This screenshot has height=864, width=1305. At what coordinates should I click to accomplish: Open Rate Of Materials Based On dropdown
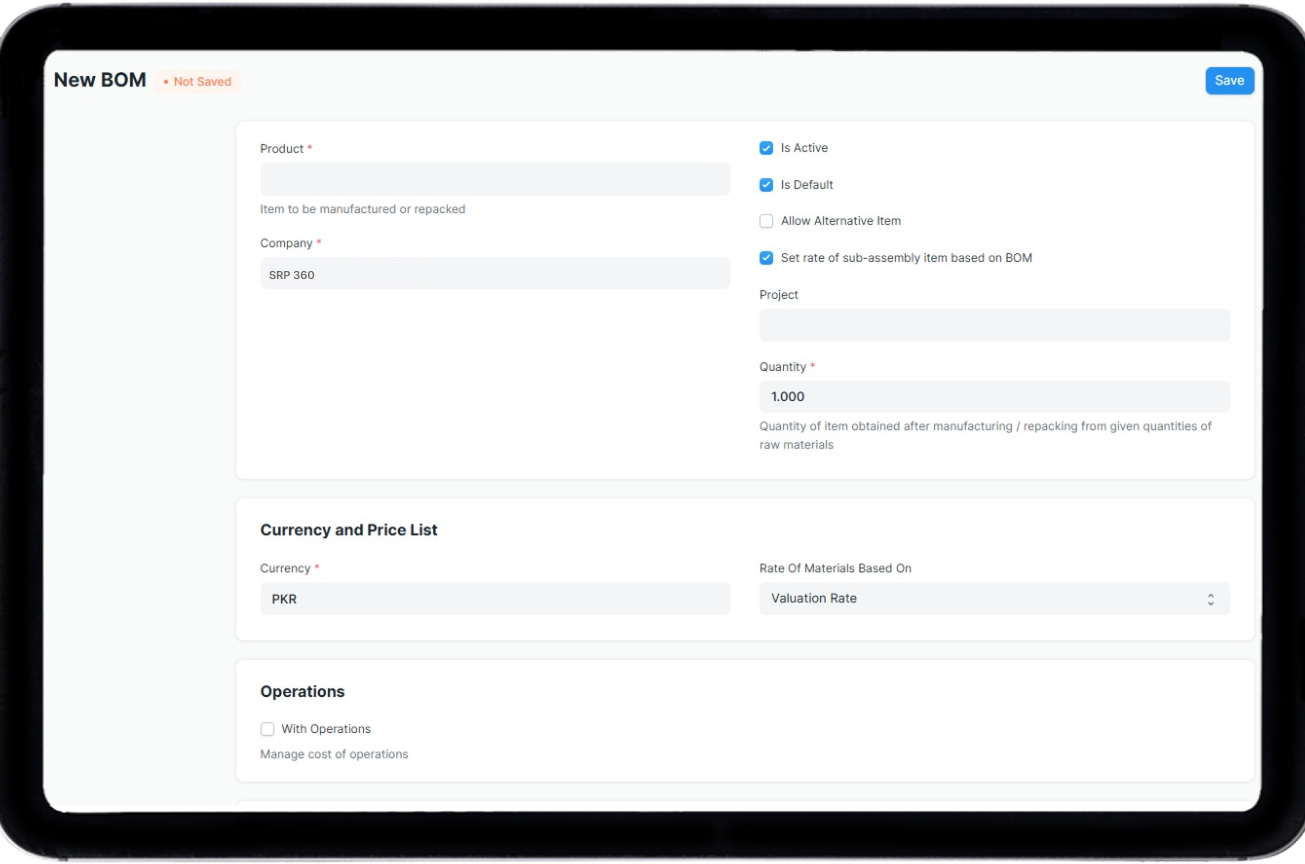click(x=994, y=599)
